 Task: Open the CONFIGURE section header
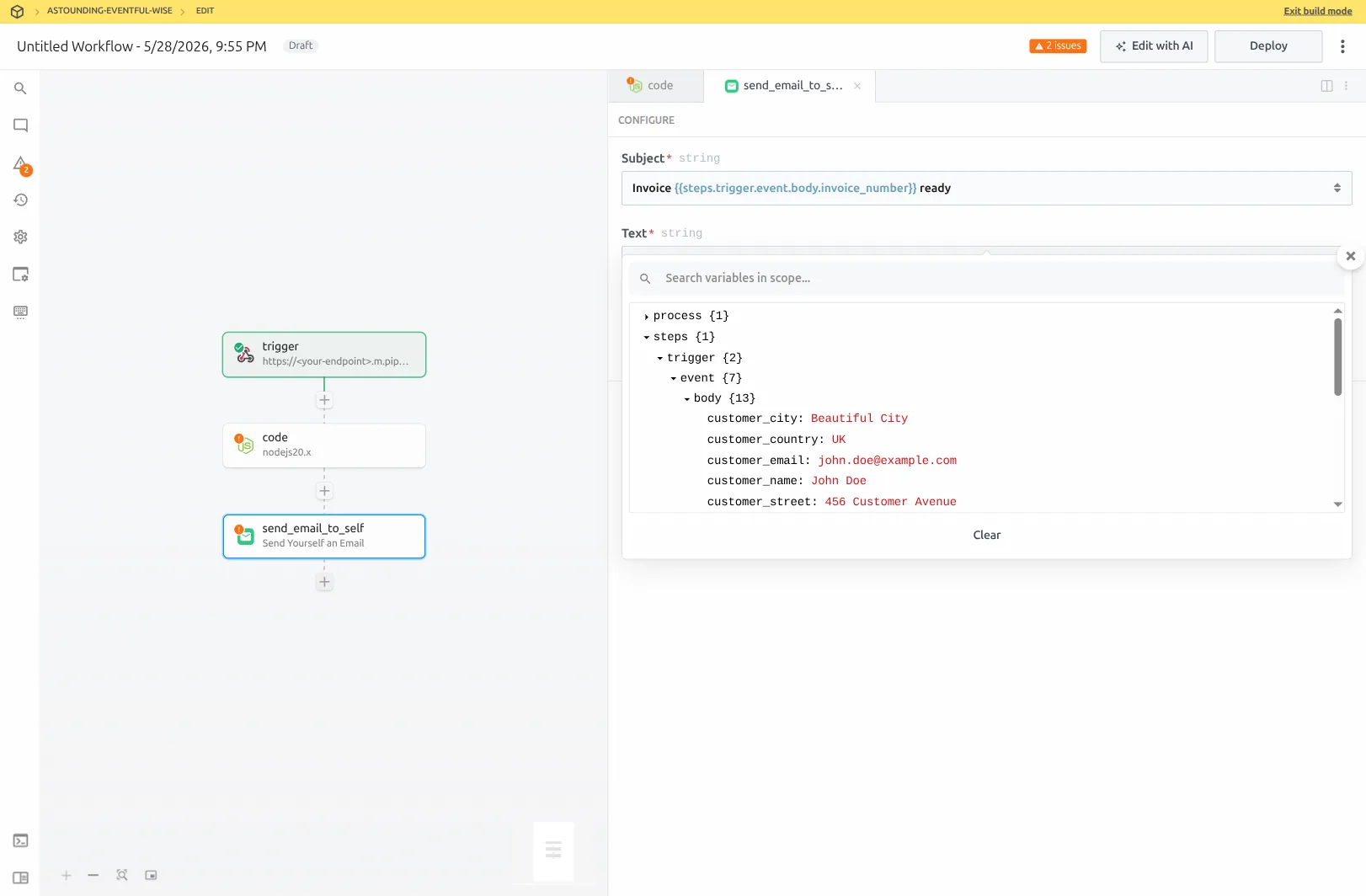[646, 120]
